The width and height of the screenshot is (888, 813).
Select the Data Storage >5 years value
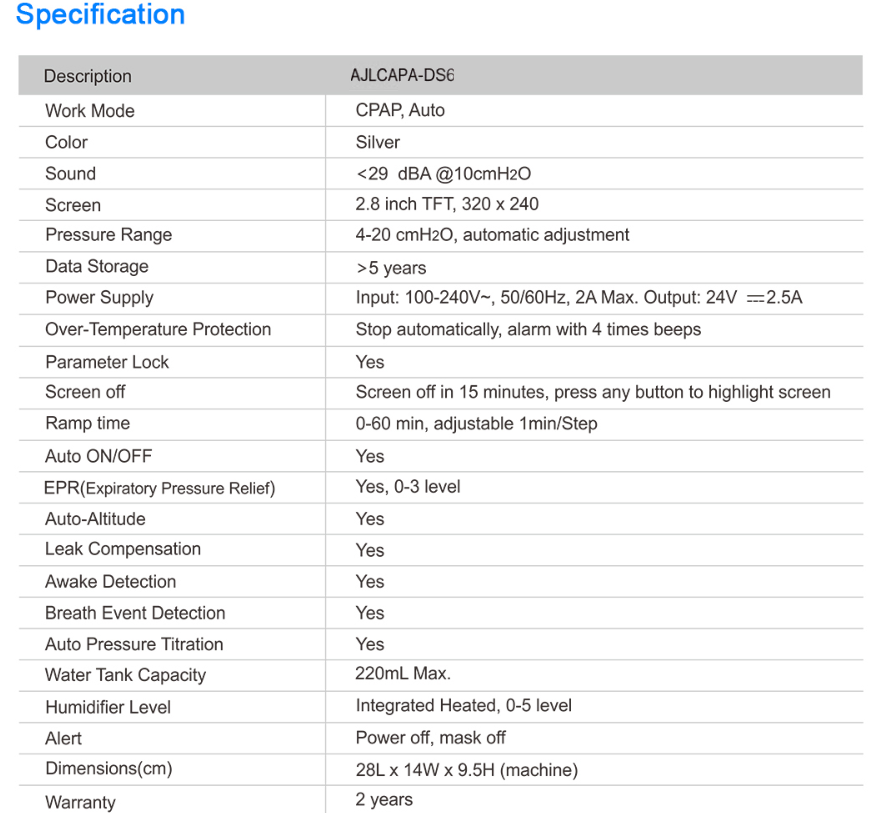click(x=391, y=268)
